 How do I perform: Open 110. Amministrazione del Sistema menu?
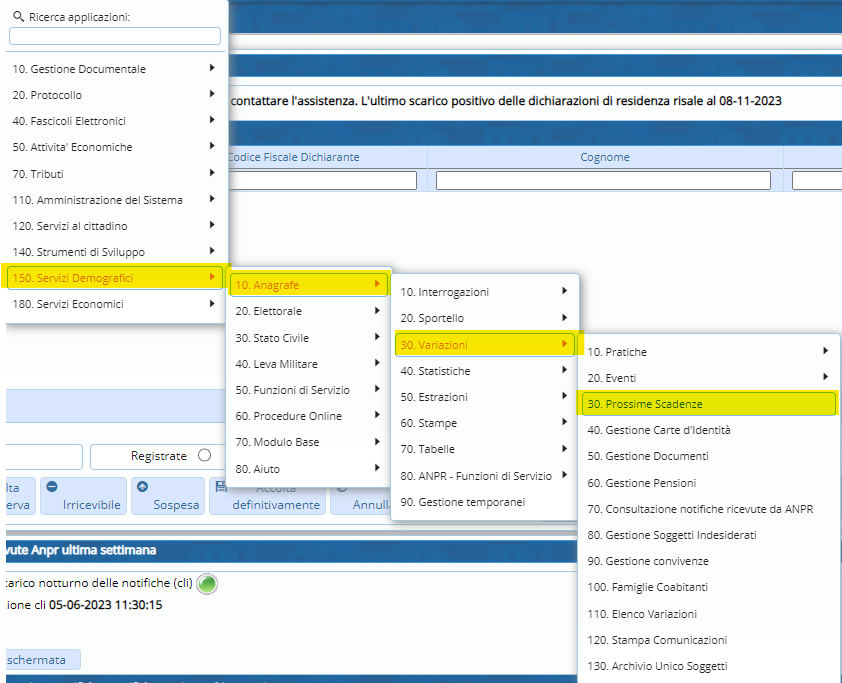[x=114, y=200]
